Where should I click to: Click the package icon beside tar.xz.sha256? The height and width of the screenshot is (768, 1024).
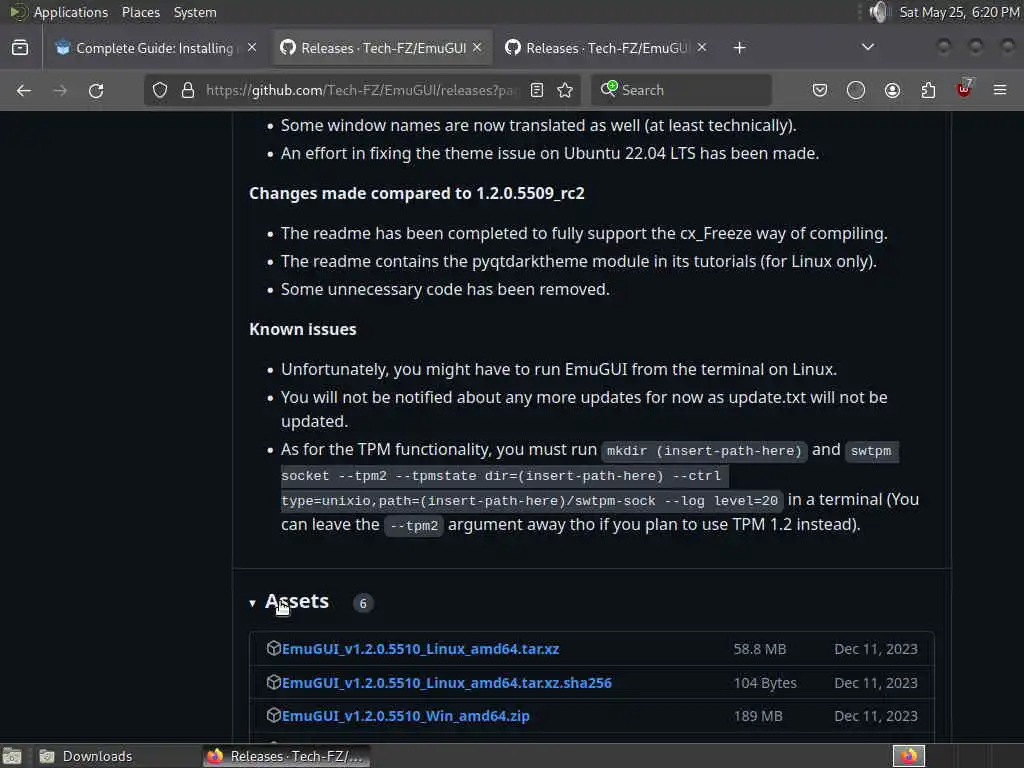[x=274, y=682]
